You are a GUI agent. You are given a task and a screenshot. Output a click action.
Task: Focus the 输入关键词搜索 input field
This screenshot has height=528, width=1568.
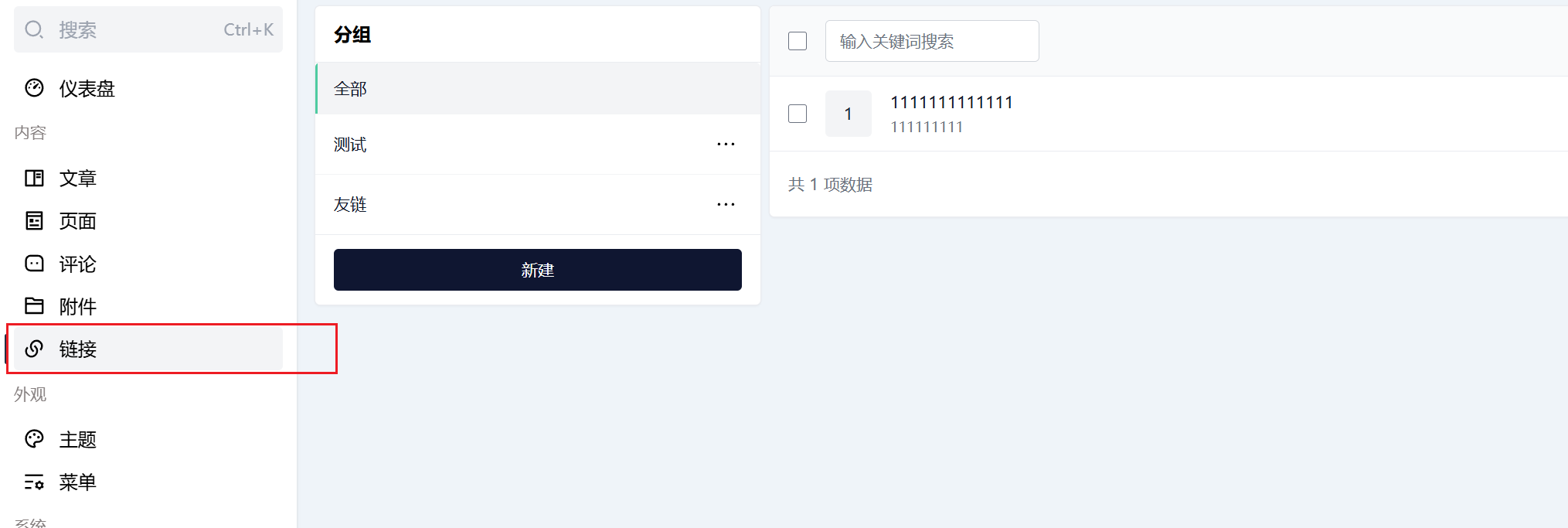(x=932, y=41)
